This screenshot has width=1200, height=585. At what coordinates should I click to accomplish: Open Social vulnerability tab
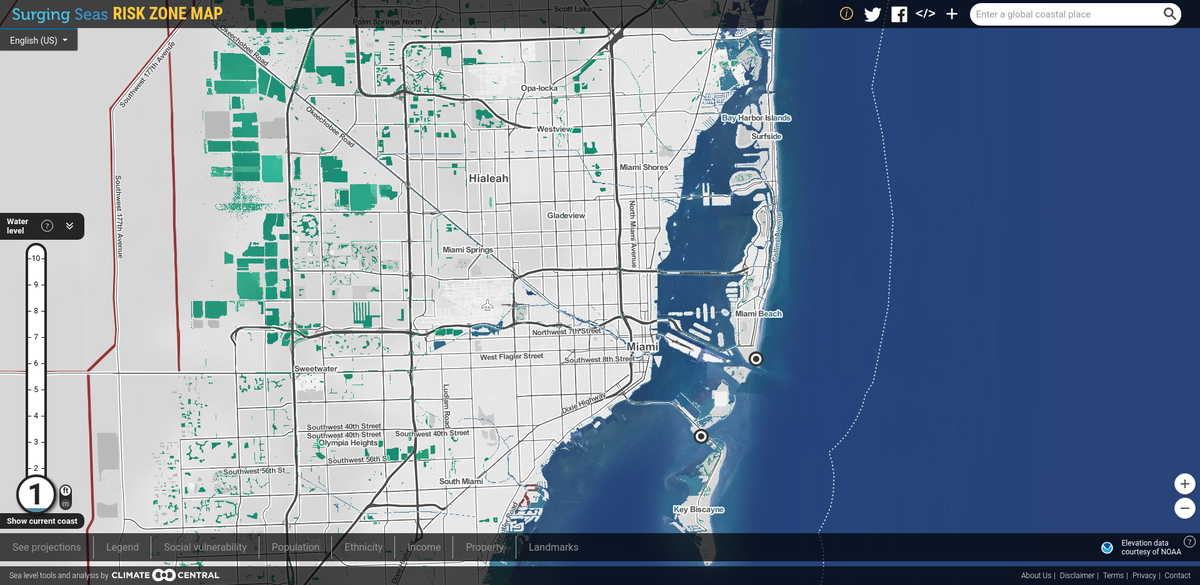coord(205,547)
